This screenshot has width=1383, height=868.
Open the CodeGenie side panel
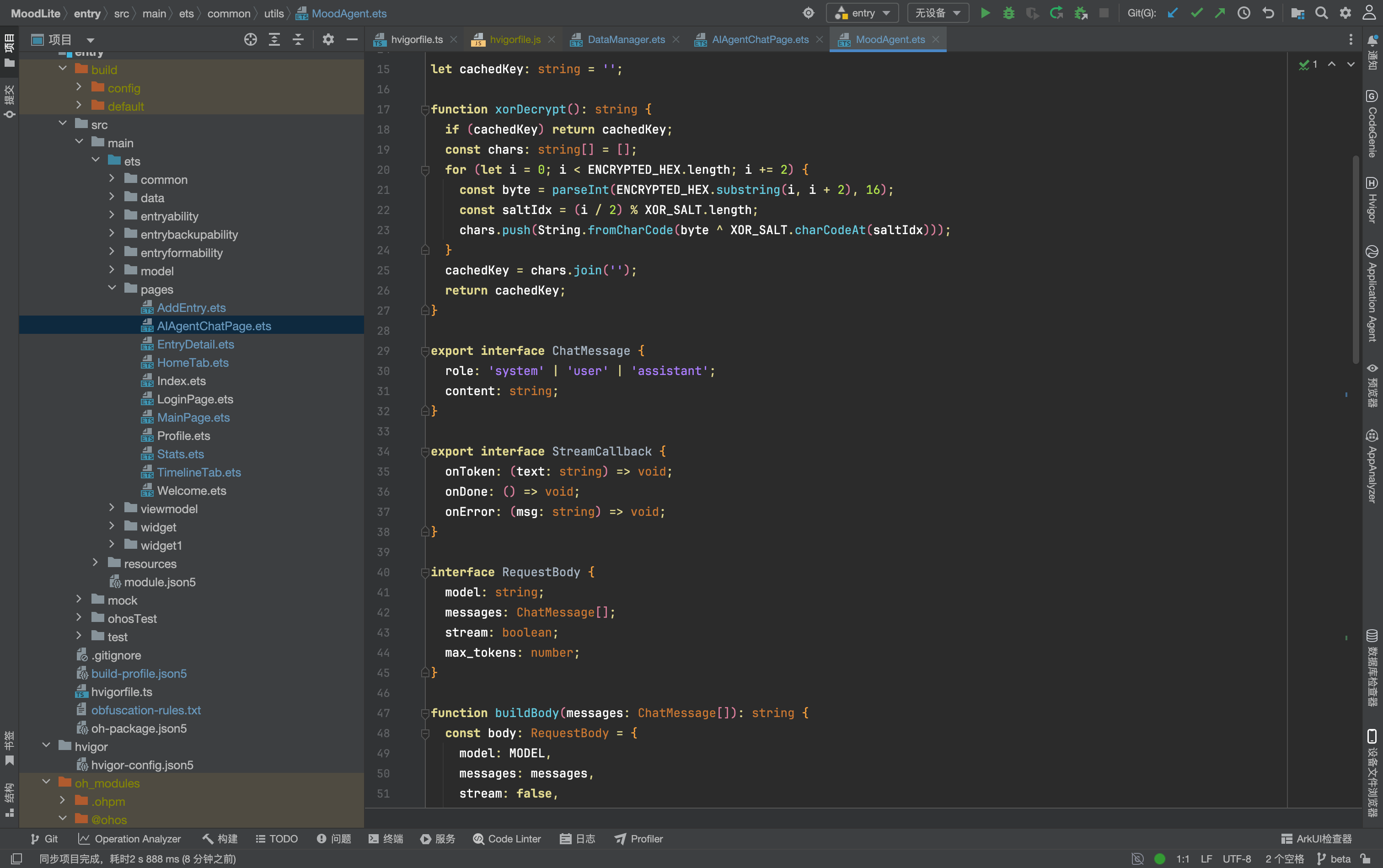[x=1372, y=124]
